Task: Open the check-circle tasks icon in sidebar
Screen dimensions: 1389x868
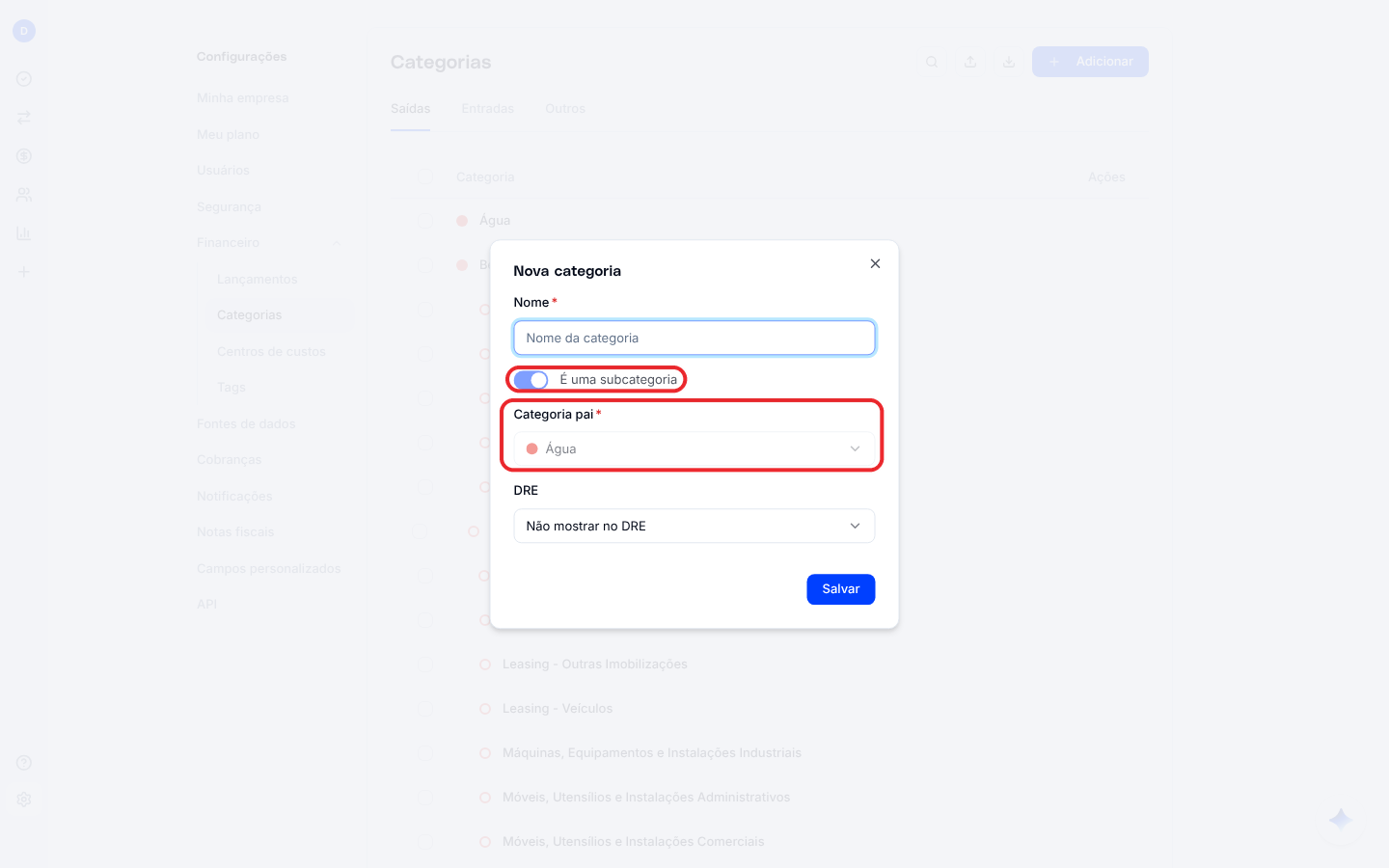Action: [x=24, y=79]
